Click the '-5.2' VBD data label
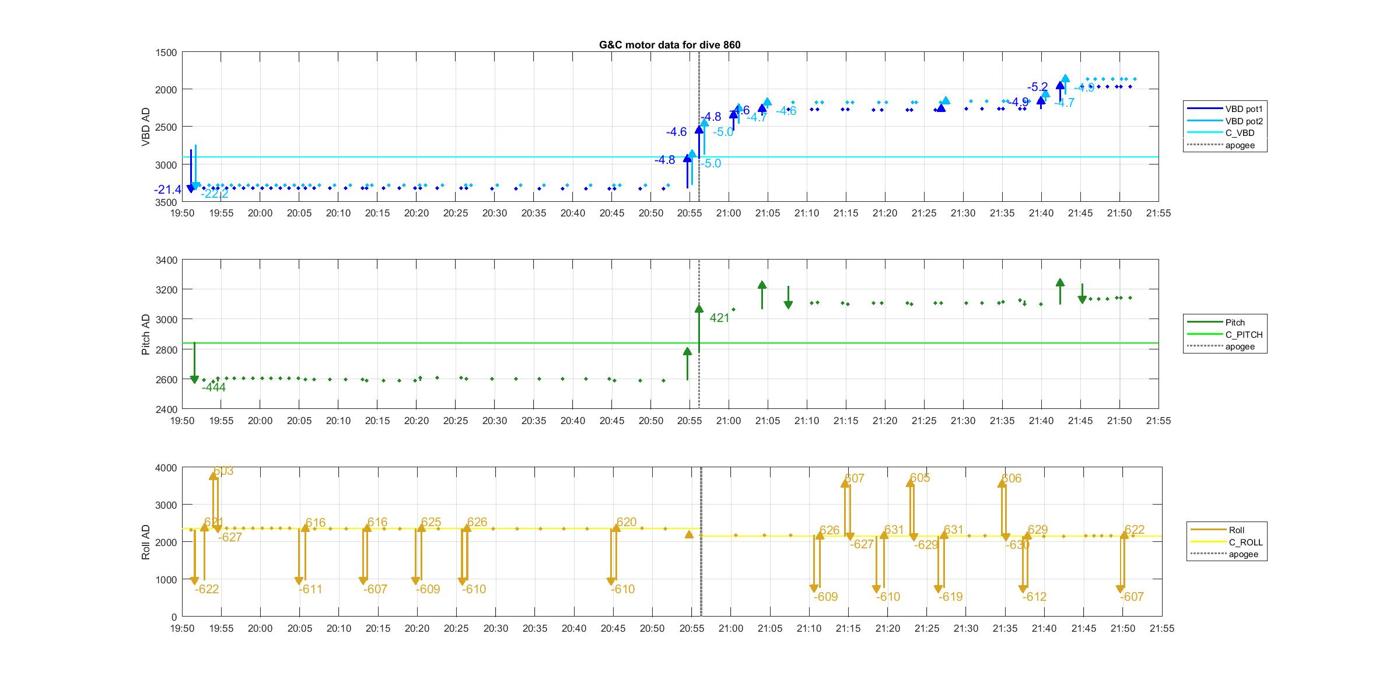This screenshot has height=693, width=1400. pyautogui.click(x=1038, y=87)
